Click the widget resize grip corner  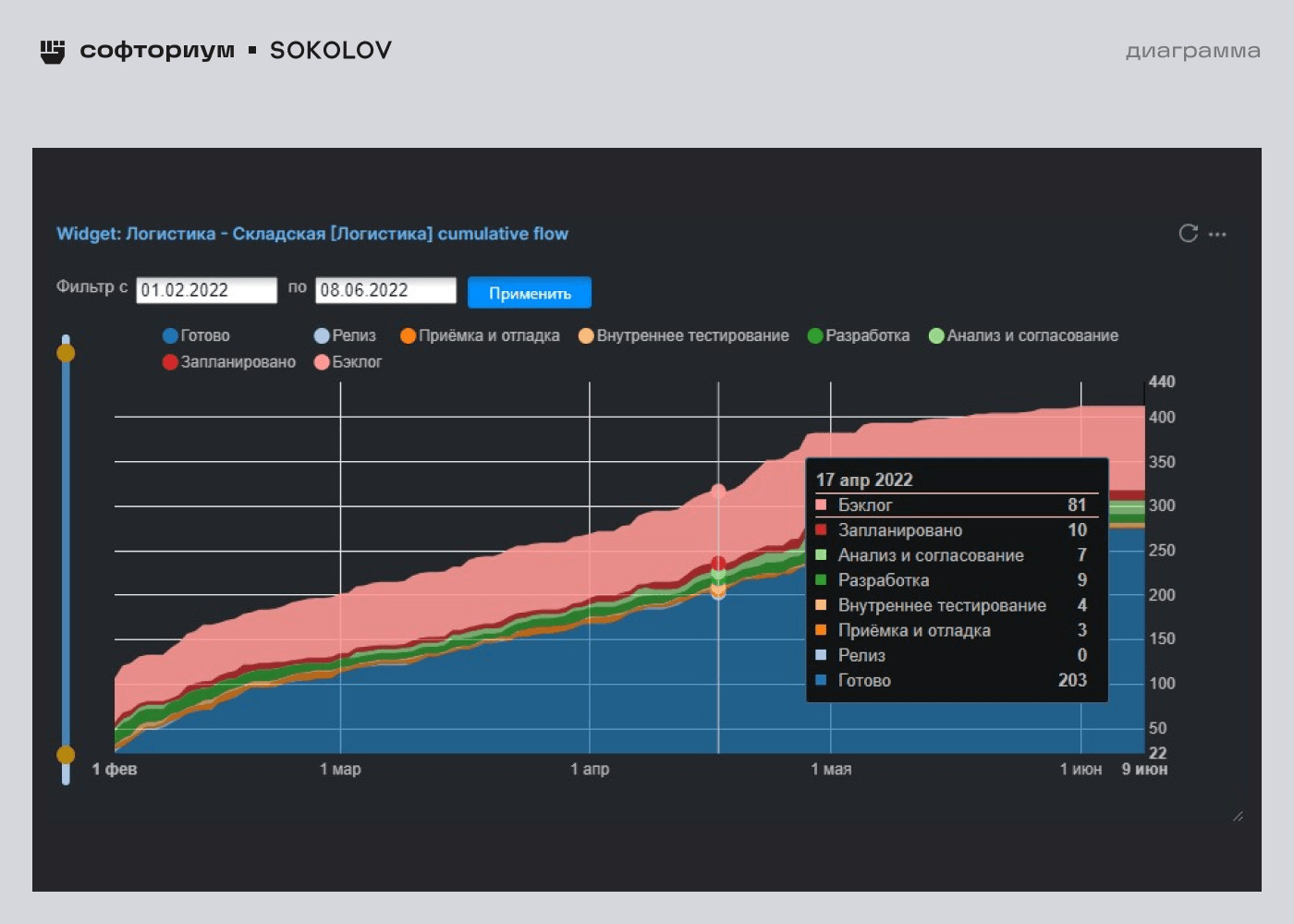tap(1238, 816)
